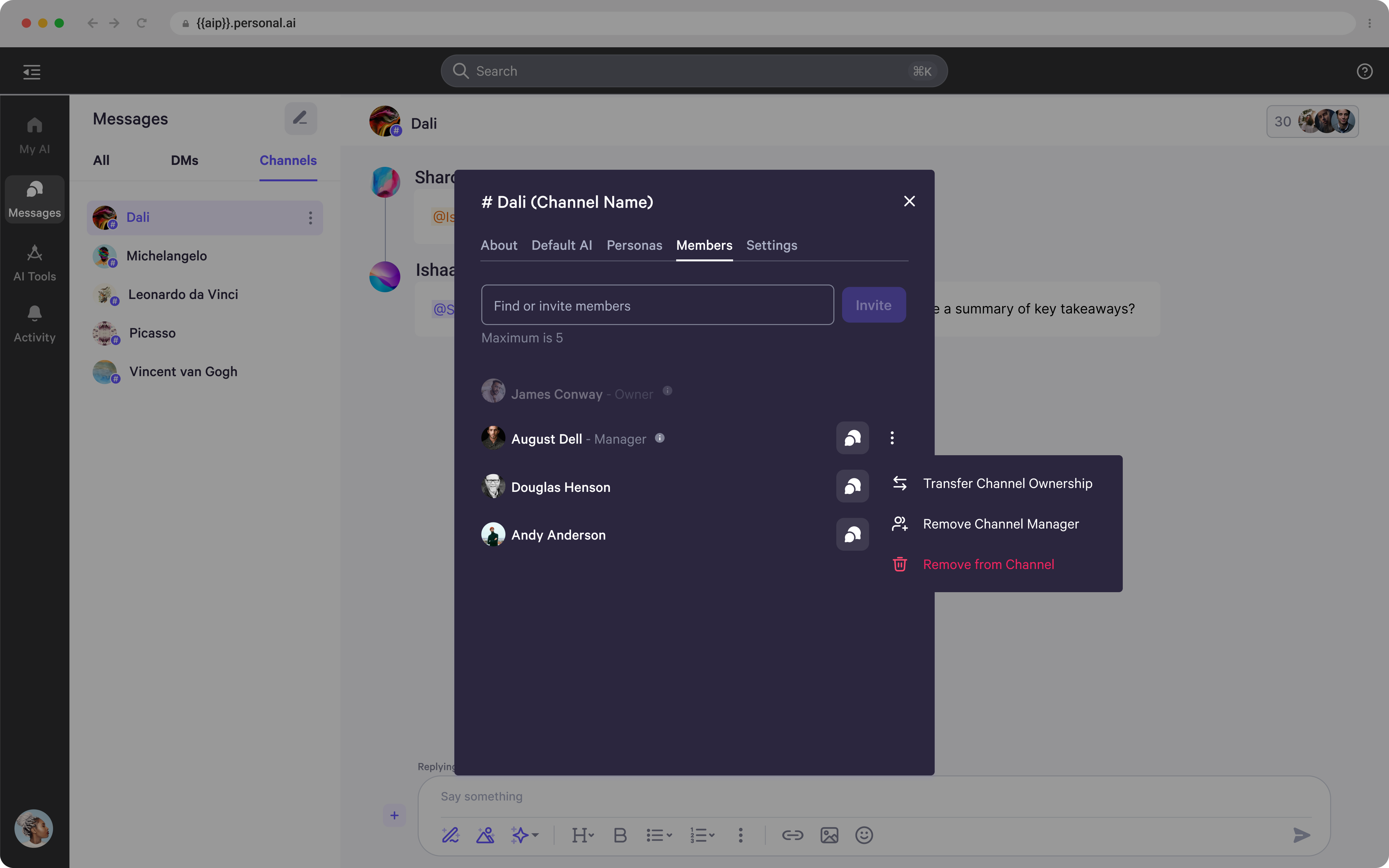Select Transfer Channel Ownership
1389x868 pixels.
(x=1007, y=484)
